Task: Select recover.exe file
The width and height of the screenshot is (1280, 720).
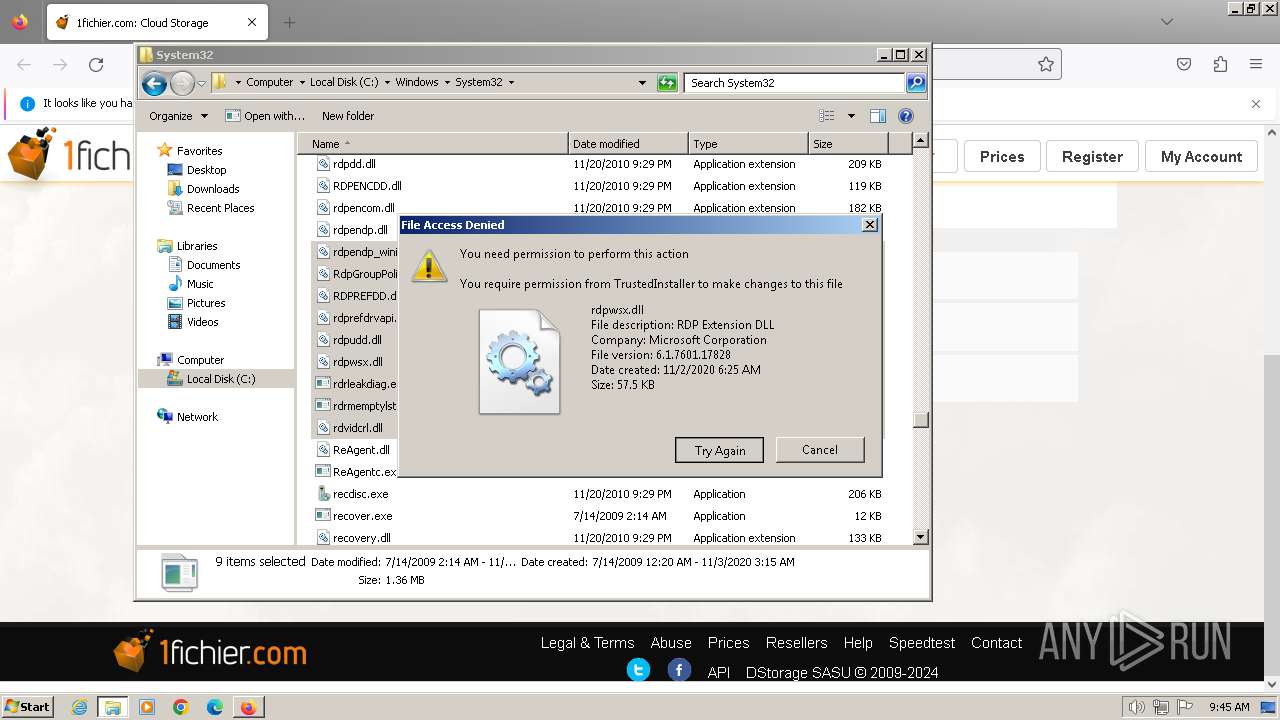Action: pyautogui.click(x=362, y=516)
